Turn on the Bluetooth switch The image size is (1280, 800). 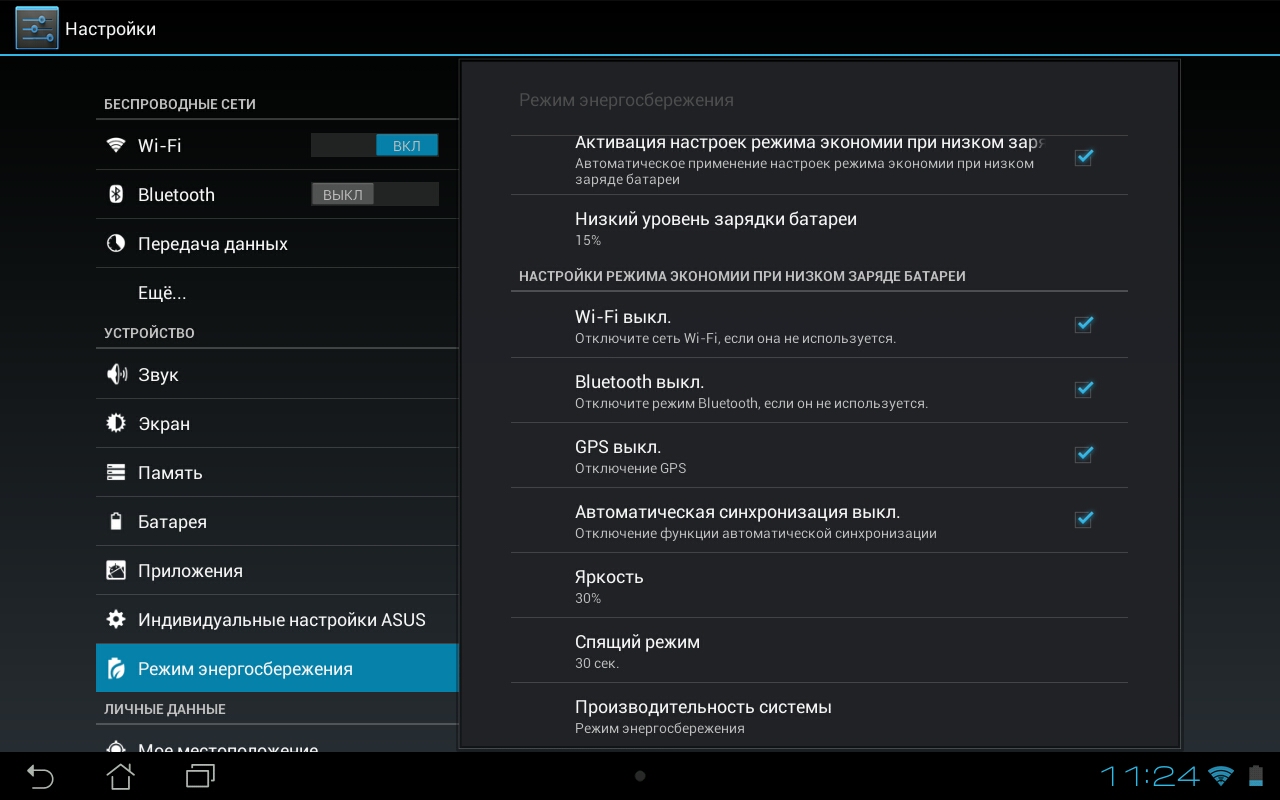click(x=375, y=195)
